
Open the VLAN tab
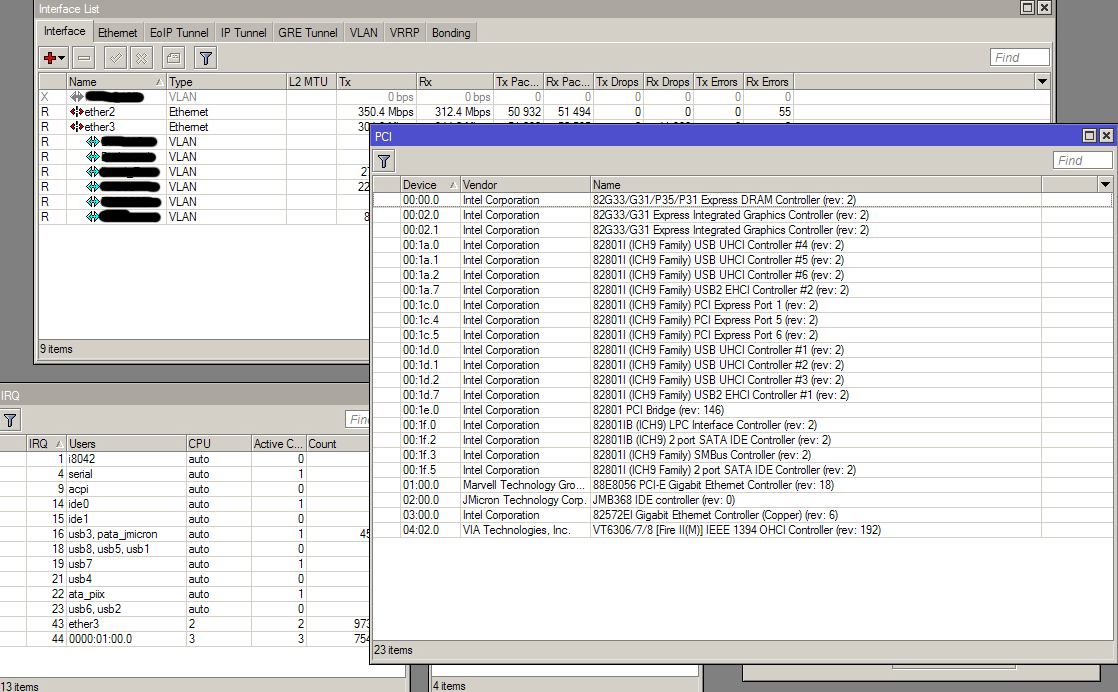363,33
